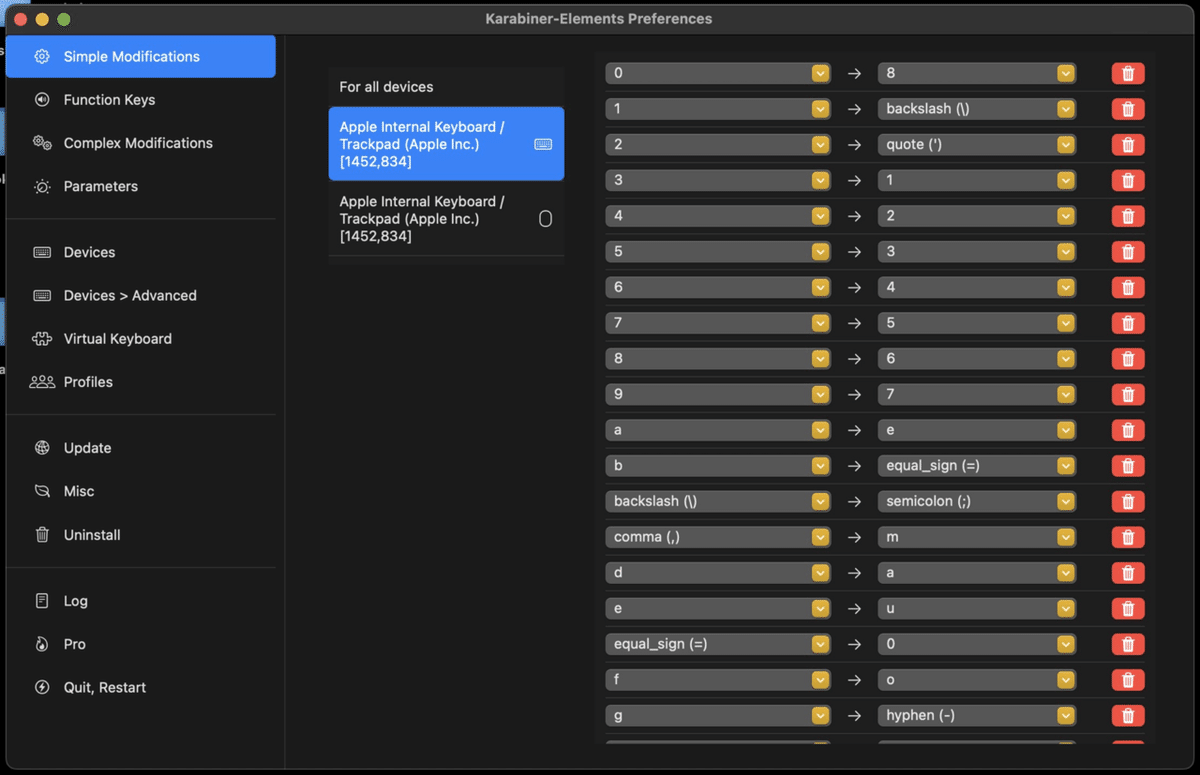Screen dimensions: 1200x775
Task: Open the Pro section flame icon
Action: point(42,644)
